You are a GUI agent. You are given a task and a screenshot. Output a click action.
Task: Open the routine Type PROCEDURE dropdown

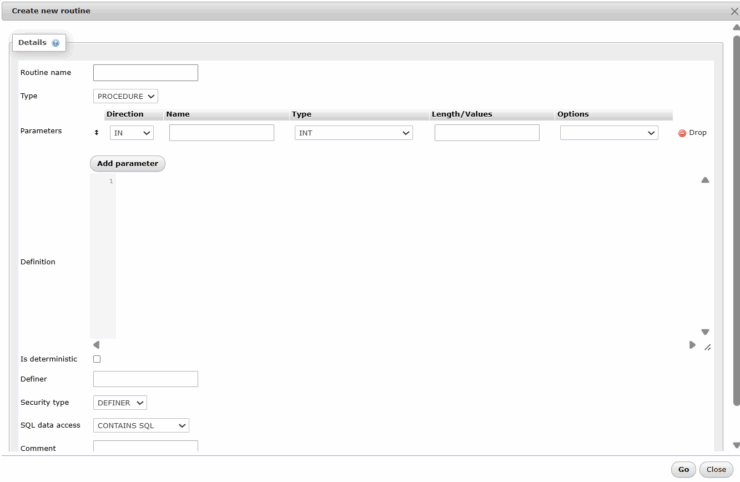[126, 96]
